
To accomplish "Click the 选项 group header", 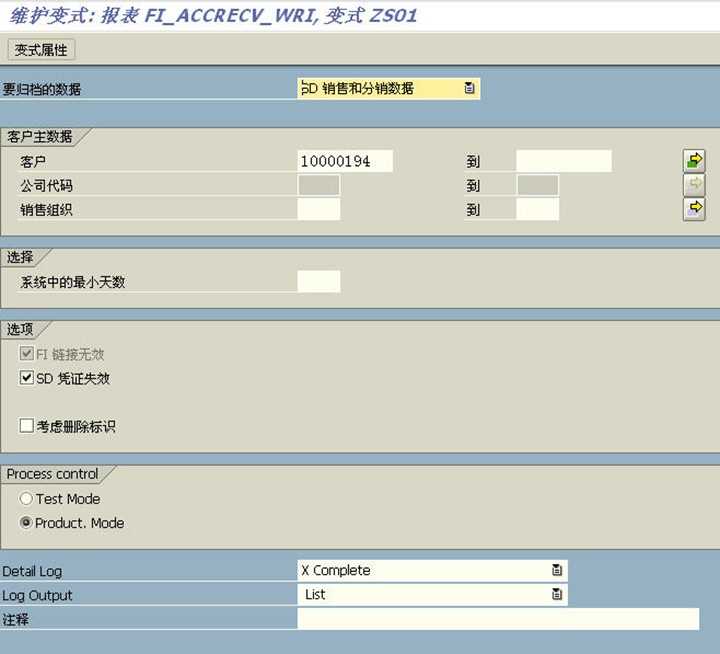I will tap(20, 329).
